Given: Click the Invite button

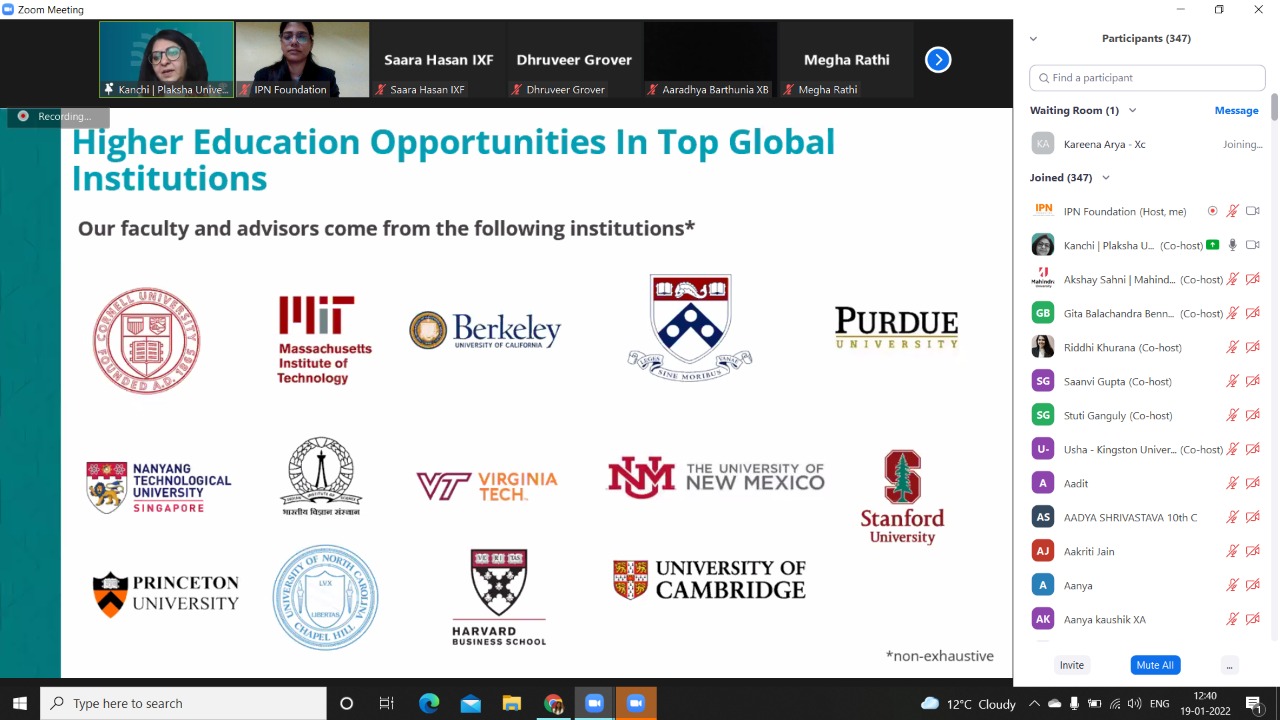Looking at the screenshot, I should click(x=1071, y=665).
